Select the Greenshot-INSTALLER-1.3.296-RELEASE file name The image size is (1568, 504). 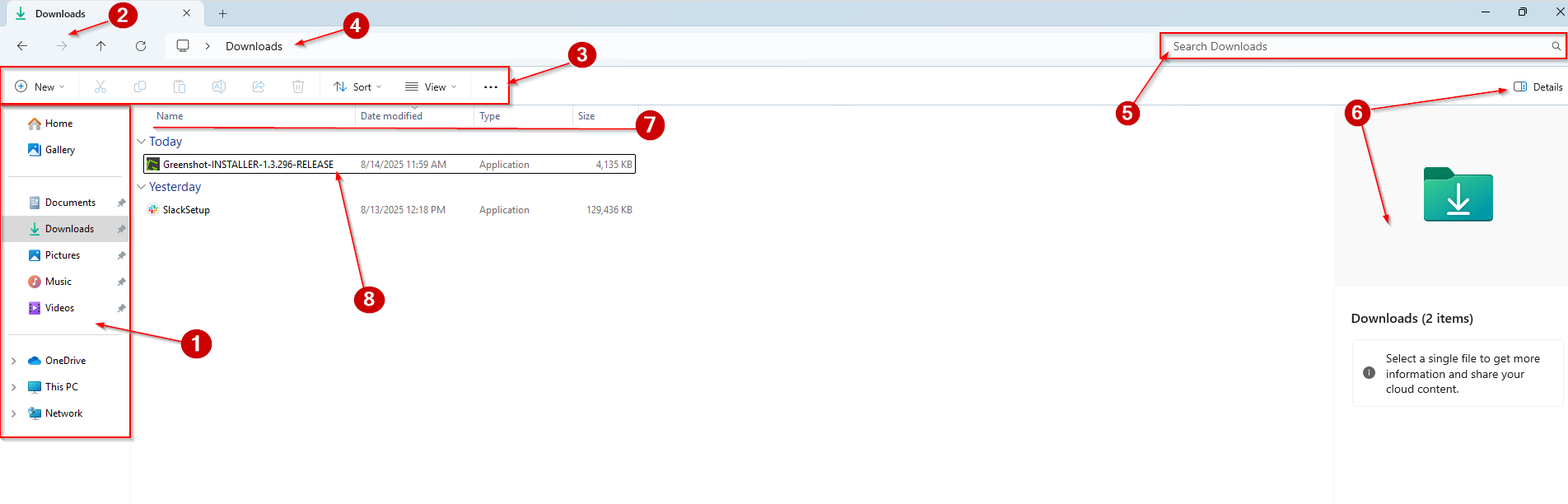click(x=248, y=165)
